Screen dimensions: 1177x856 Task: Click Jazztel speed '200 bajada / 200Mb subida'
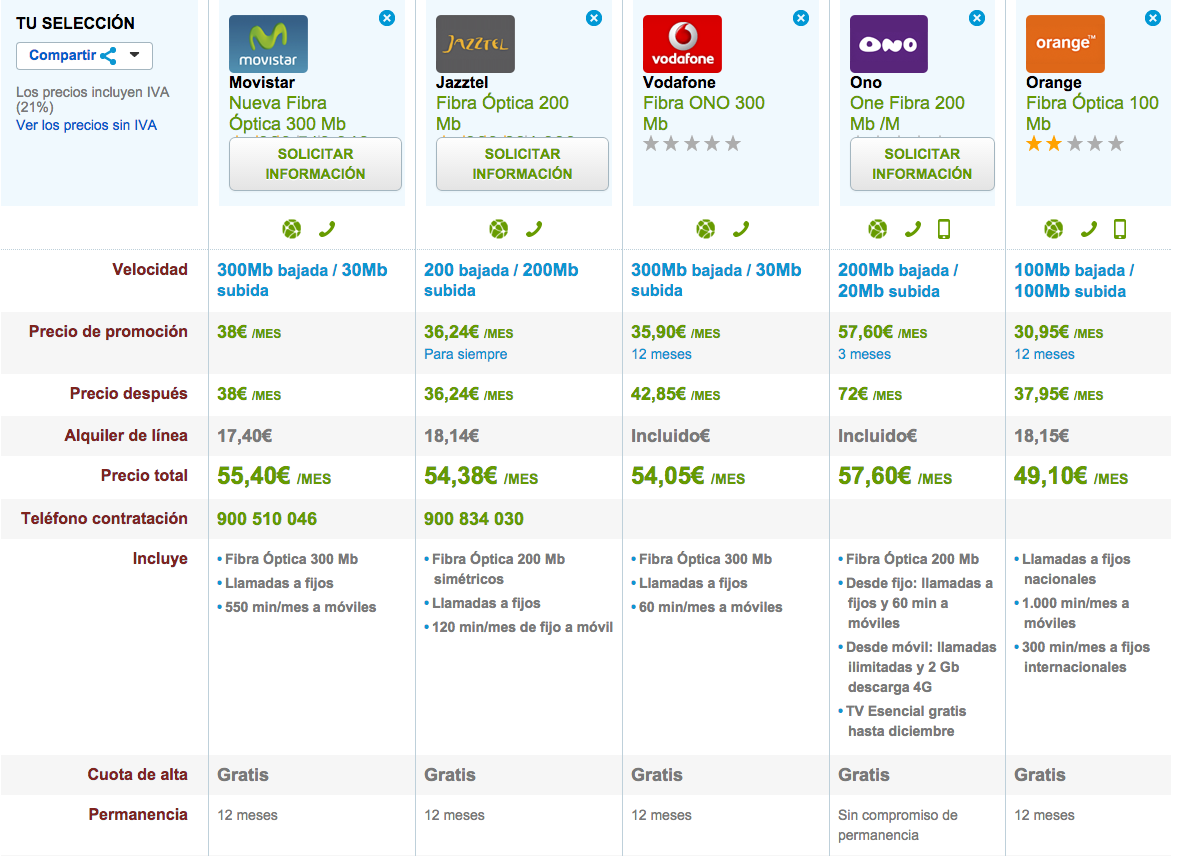point(501,280)
